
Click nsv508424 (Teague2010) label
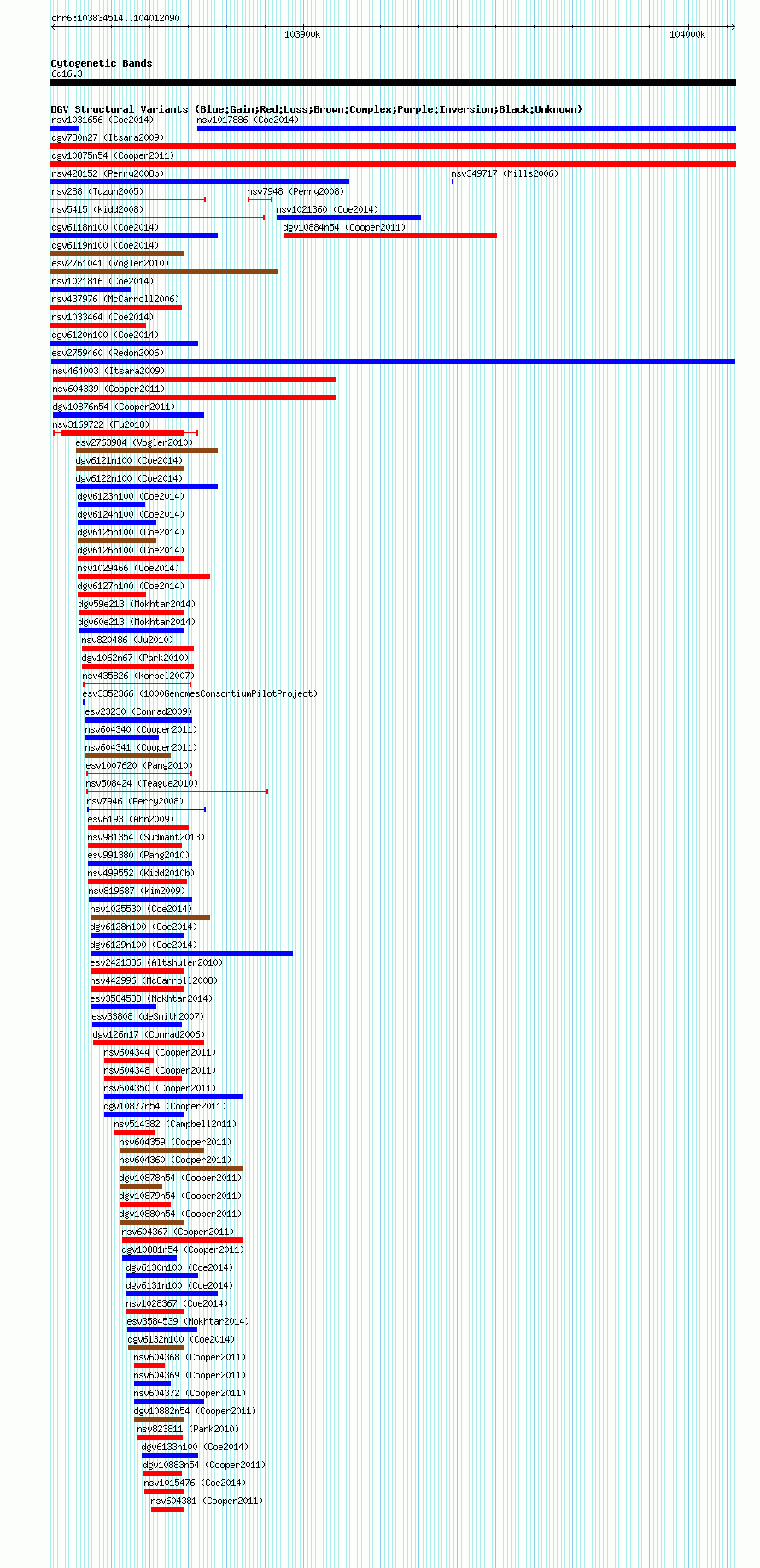click(143, 784)
